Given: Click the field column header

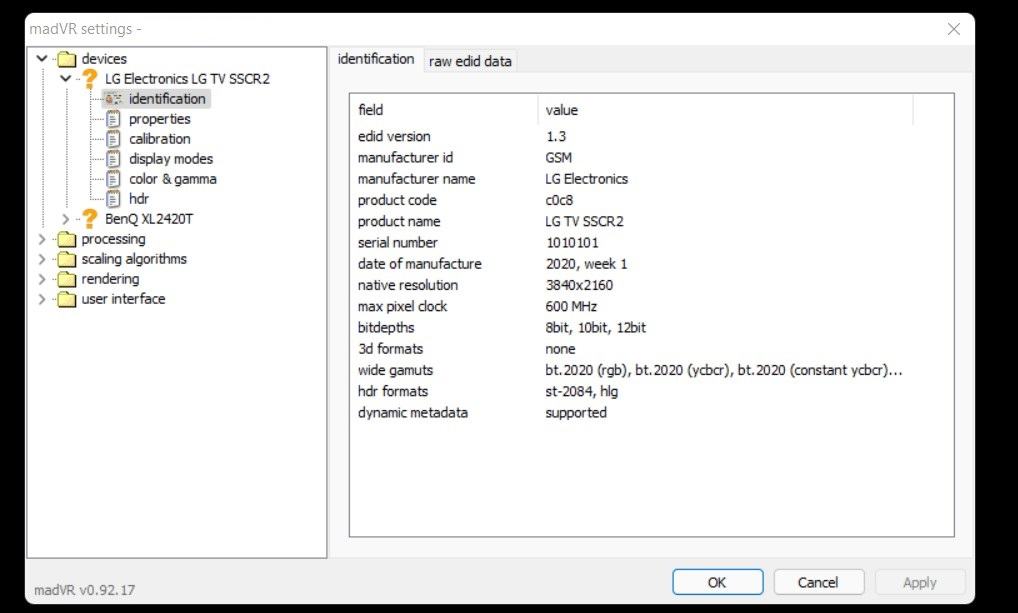Looking at the screenshot, I should pyautogui.click(x=445, y=110).
